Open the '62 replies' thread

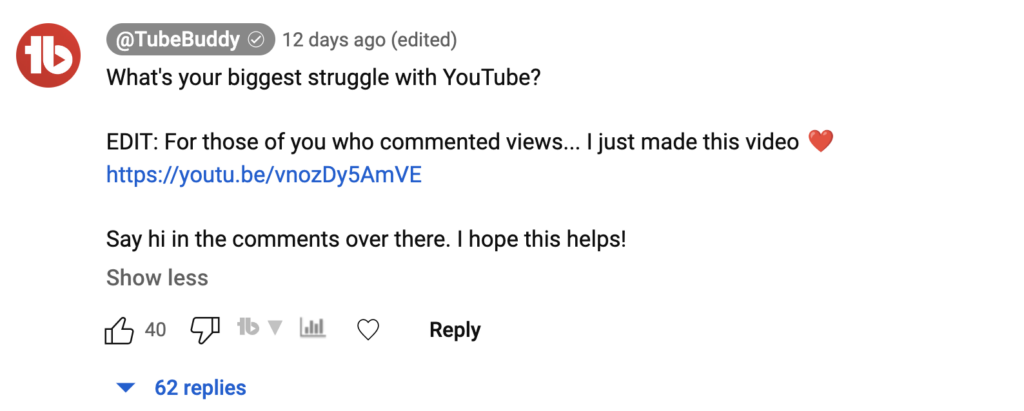(200, 388)
